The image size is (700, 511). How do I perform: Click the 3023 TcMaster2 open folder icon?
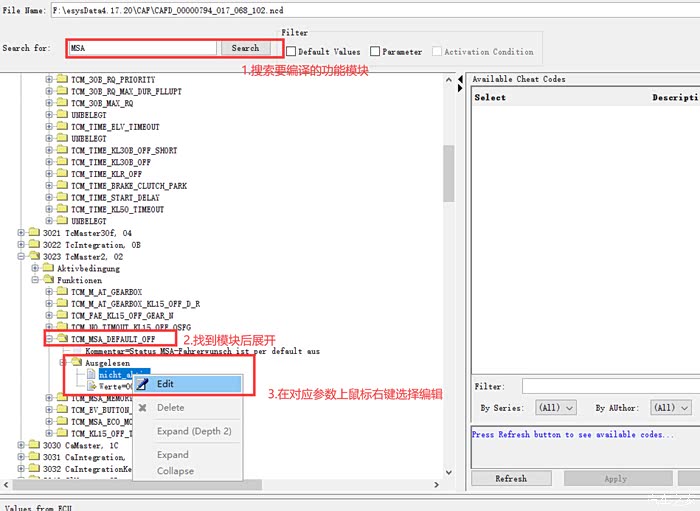[x=34, y=257]
